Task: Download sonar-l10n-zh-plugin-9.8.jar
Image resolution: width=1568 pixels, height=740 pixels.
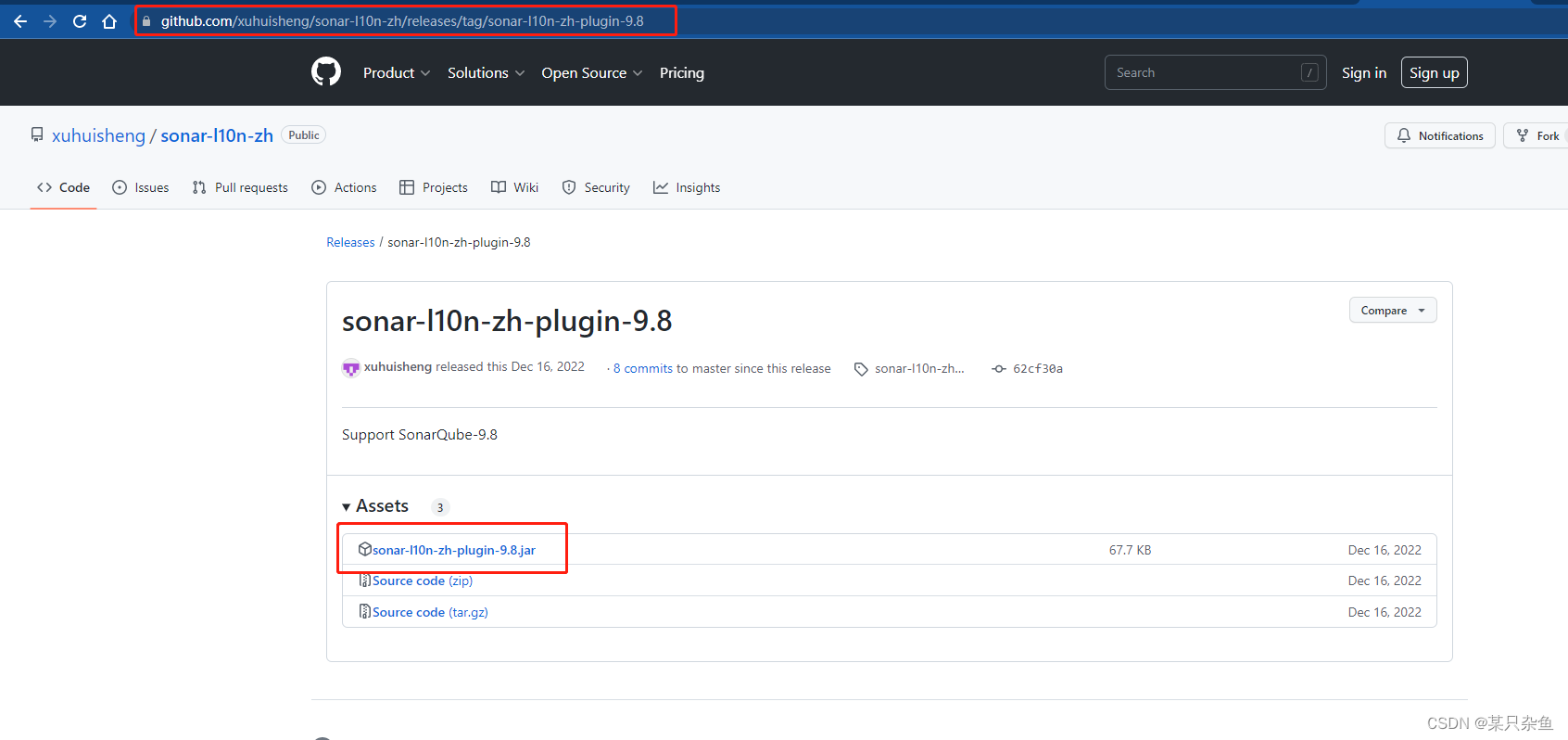Action: pos(454,550)
